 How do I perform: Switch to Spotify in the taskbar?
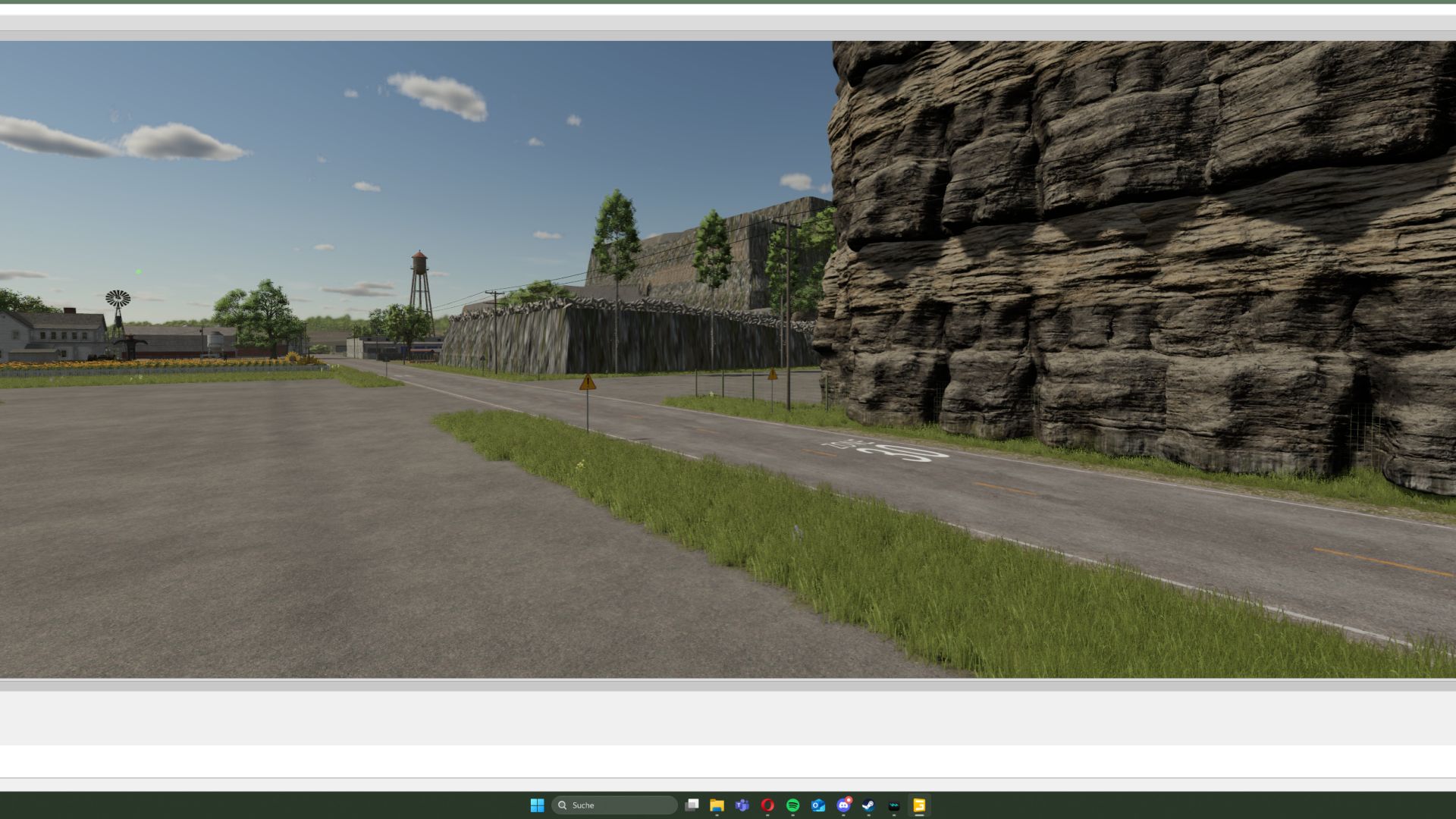(x=792, y=805)
